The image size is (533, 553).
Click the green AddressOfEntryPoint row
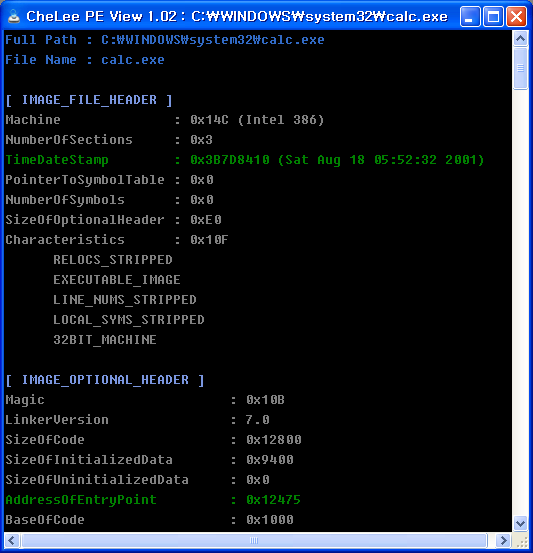(153, 500)
